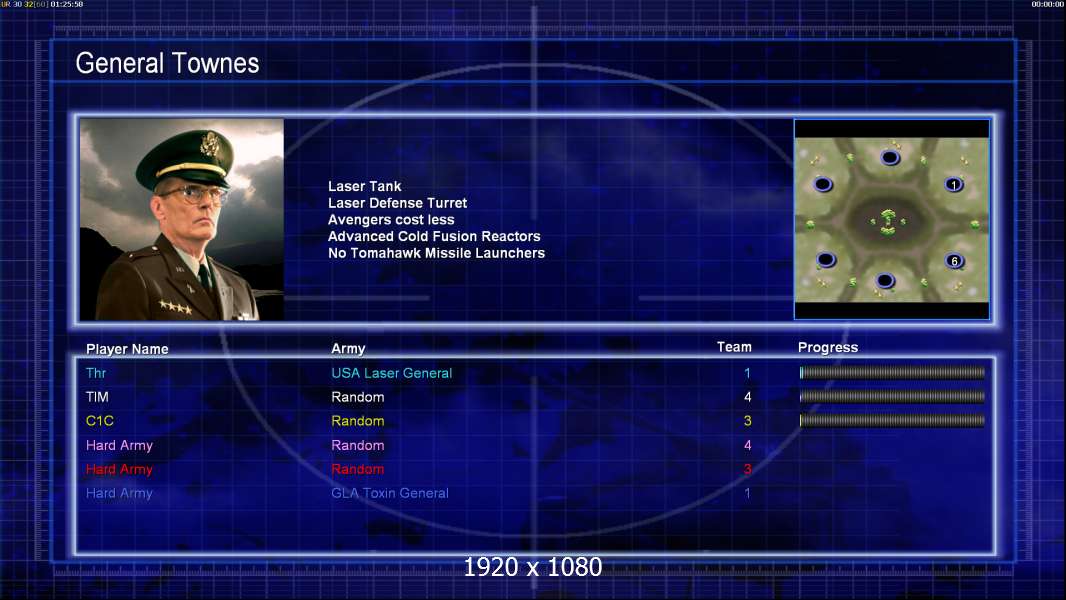Click the TIM loading progress bar
The width and height of the screenshot is (1066, 600).
pyautogui.click(x=892, y=396)
